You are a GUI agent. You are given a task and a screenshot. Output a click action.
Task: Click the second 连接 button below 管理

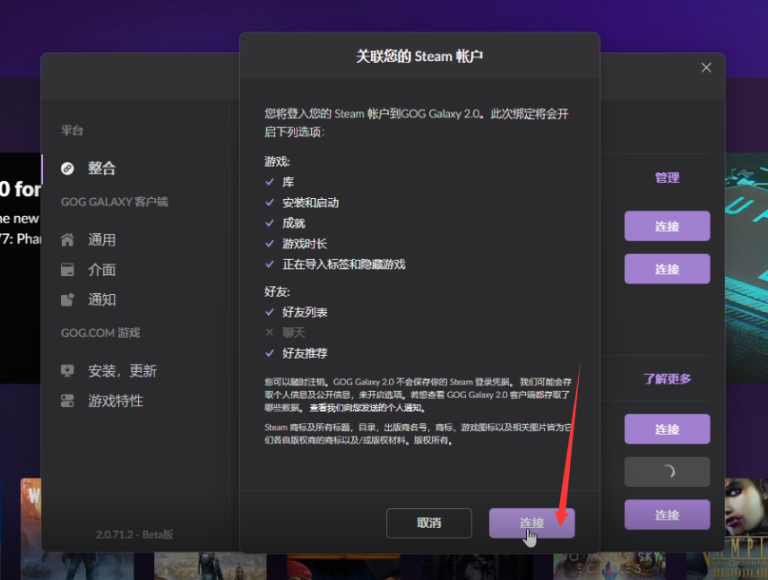(x=667, y=269)
